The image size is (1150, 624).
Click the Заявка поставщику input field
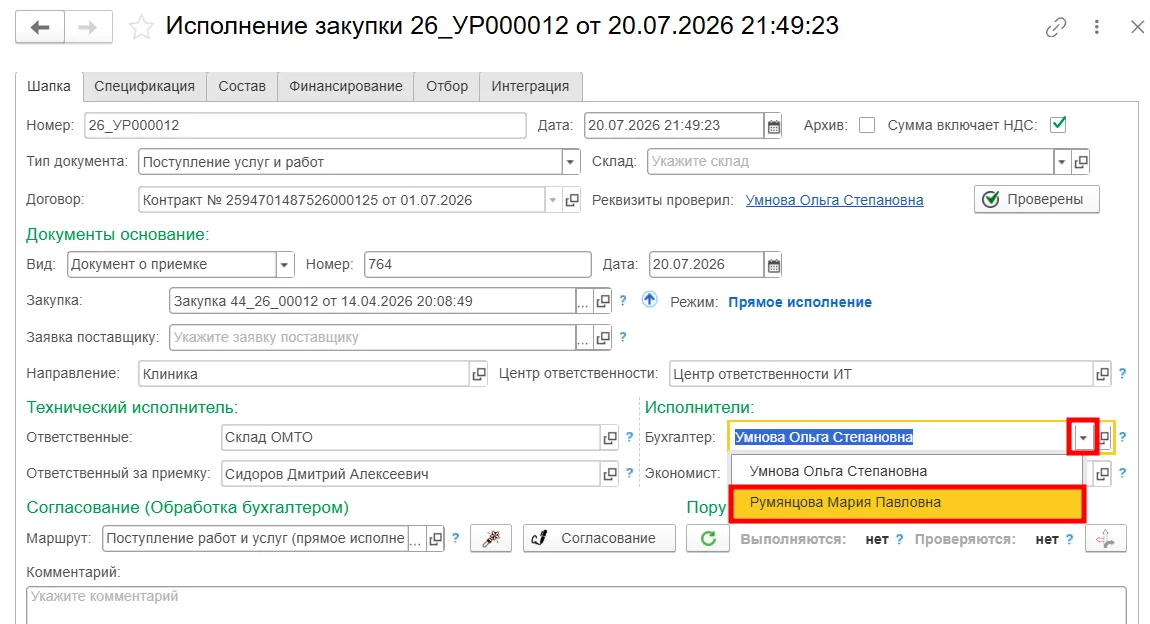pos(373,338)
